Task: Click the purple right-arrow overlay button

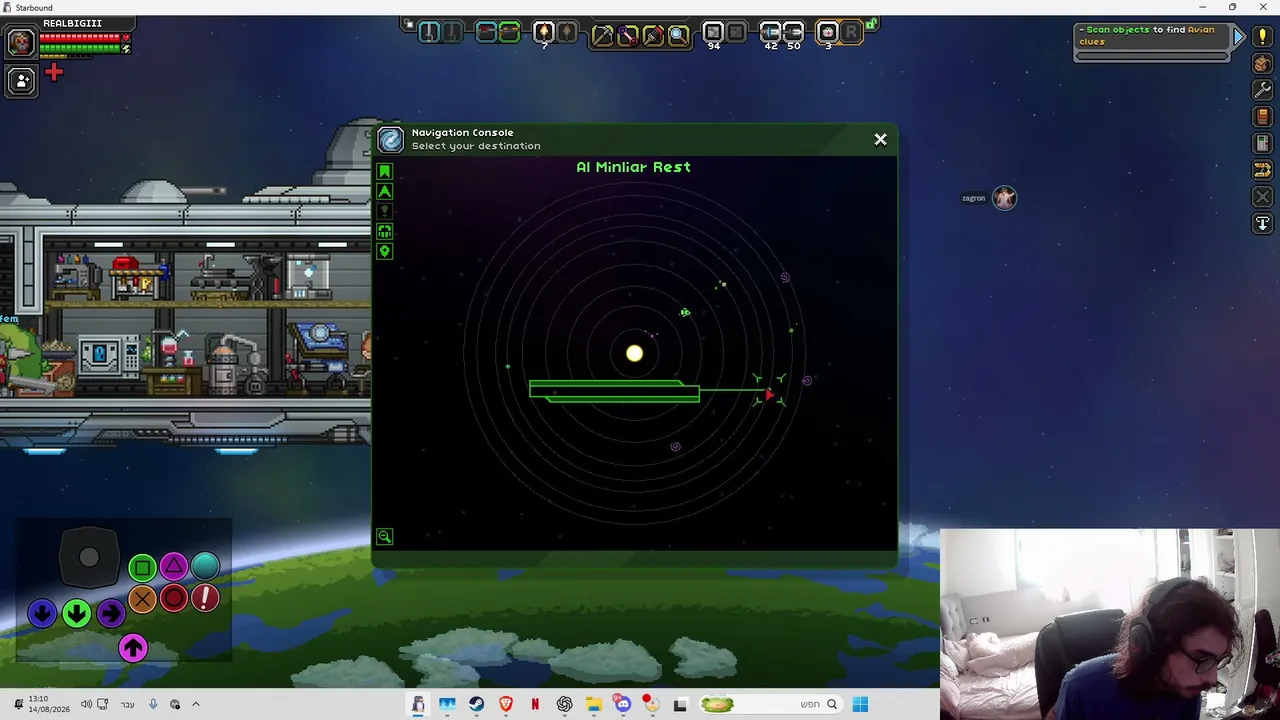Action: tap(110, 613)
